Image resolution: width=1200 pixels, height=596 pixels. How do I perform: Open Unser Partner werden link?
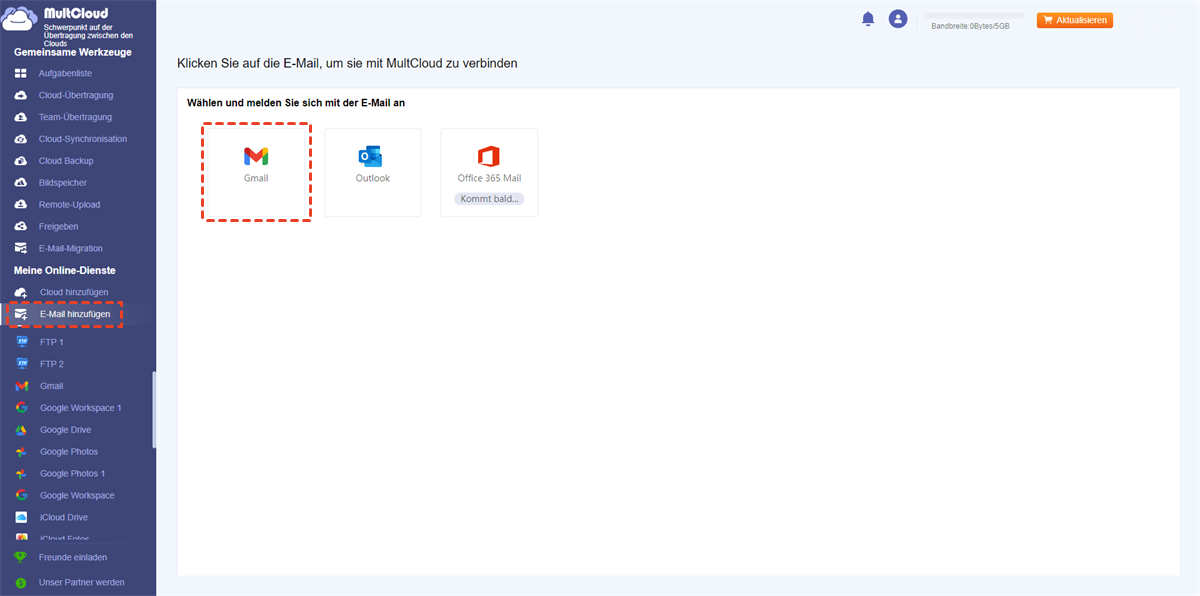coord(81,582)
